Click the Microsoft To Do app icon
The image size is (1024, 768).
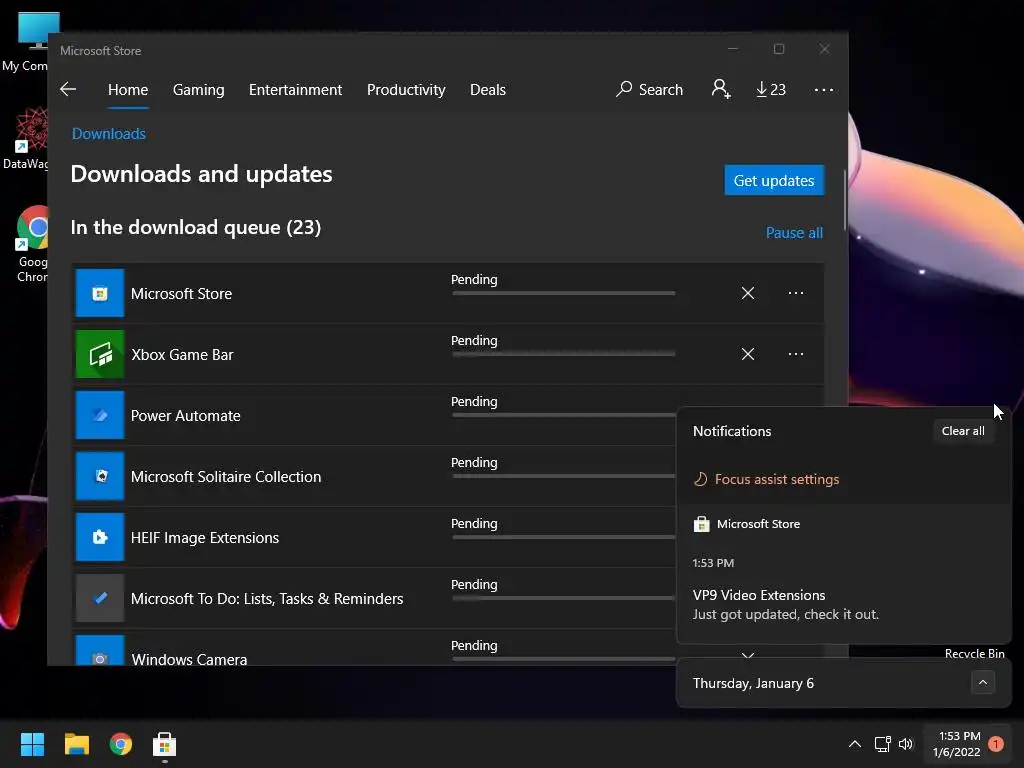(x=99, y=598)
